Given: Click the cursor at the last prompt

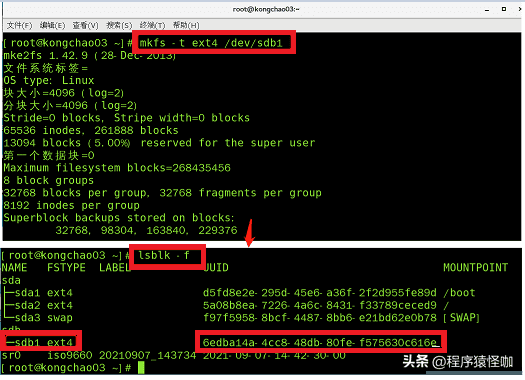Looking at the screenshot, I should (x=141, y=368).
